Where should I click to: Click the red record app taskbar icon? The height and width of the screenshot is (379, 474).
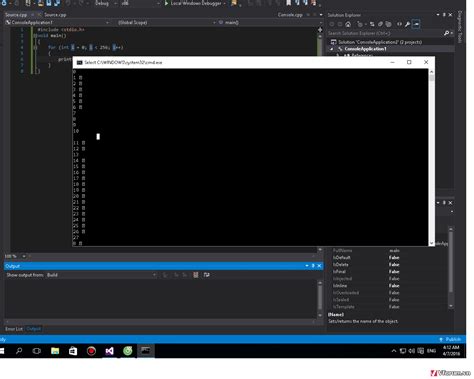tap(91, 351)
